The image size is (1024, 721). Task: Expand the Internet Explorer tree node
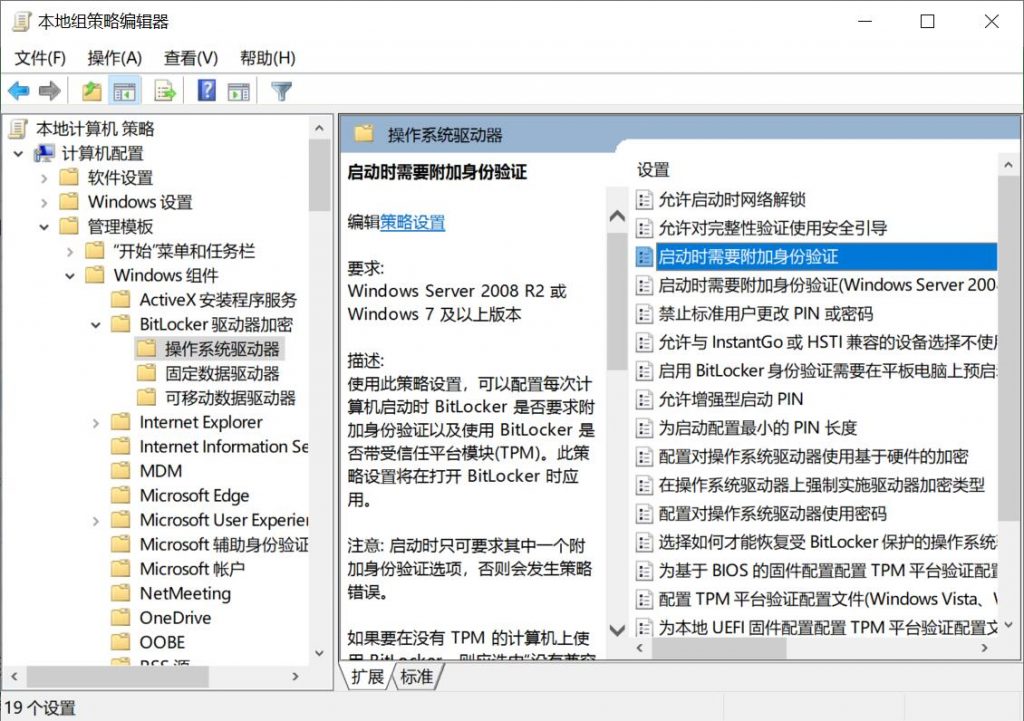pyautogui.click(x=96, y=423)
